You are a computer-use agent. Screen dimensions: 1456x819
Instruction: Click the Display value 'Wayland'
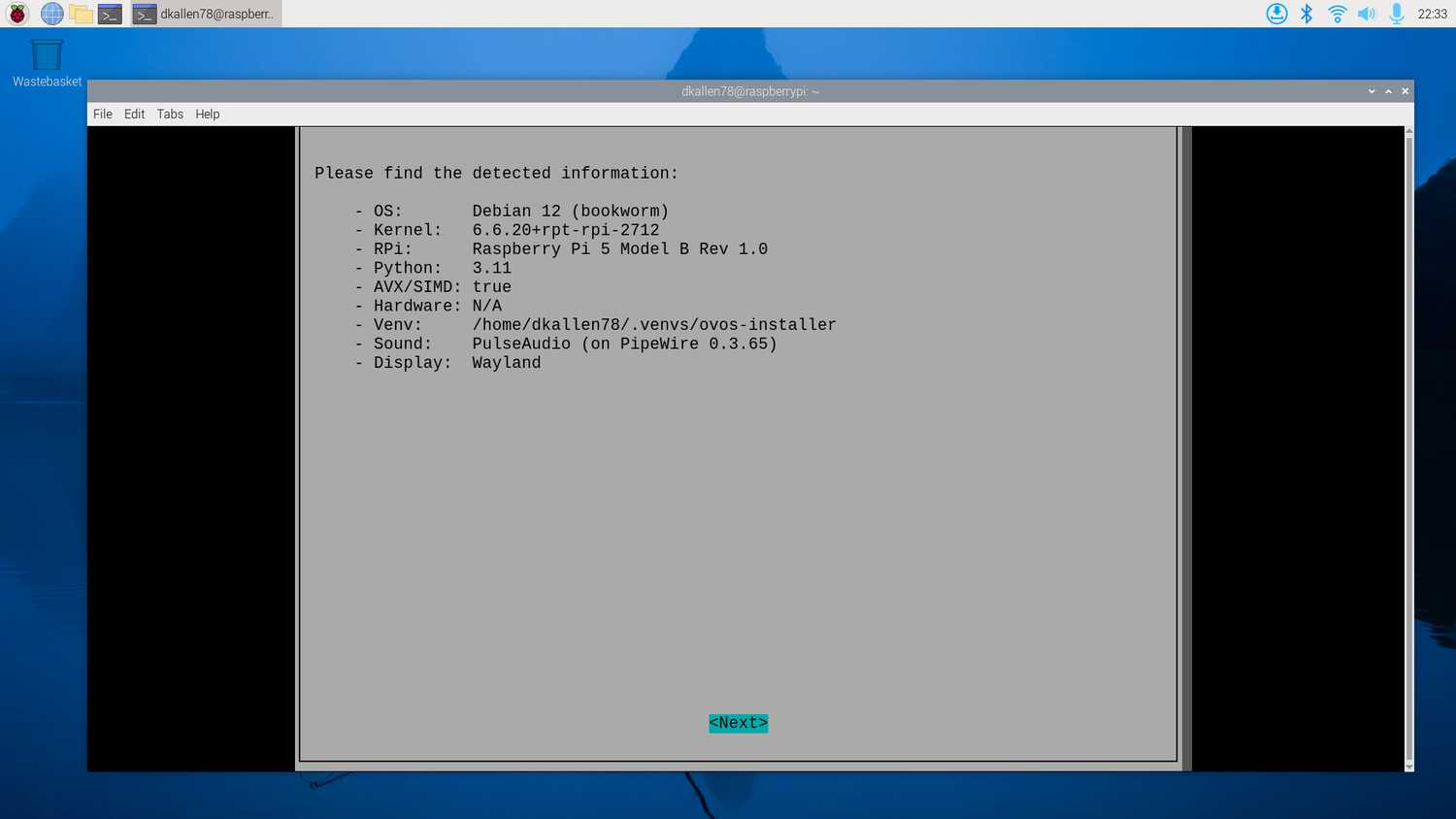(x=507, y=363)
